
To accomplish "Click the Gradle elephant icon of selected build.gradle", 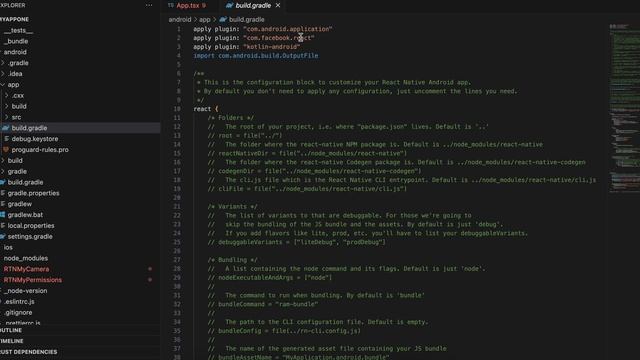I will tap(6, 128).
